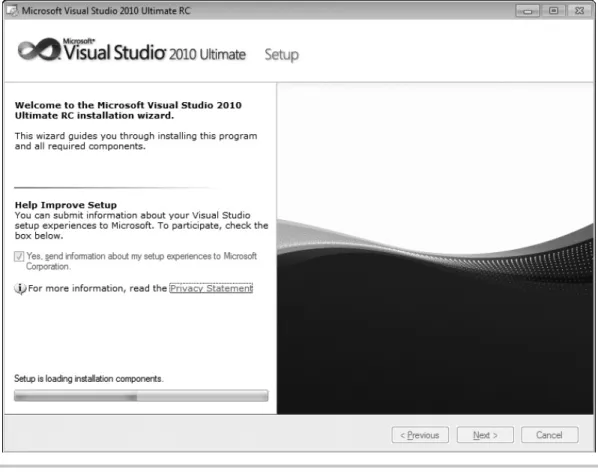Click the Next button
Screen dimensions: 598x472
(485, 435)
